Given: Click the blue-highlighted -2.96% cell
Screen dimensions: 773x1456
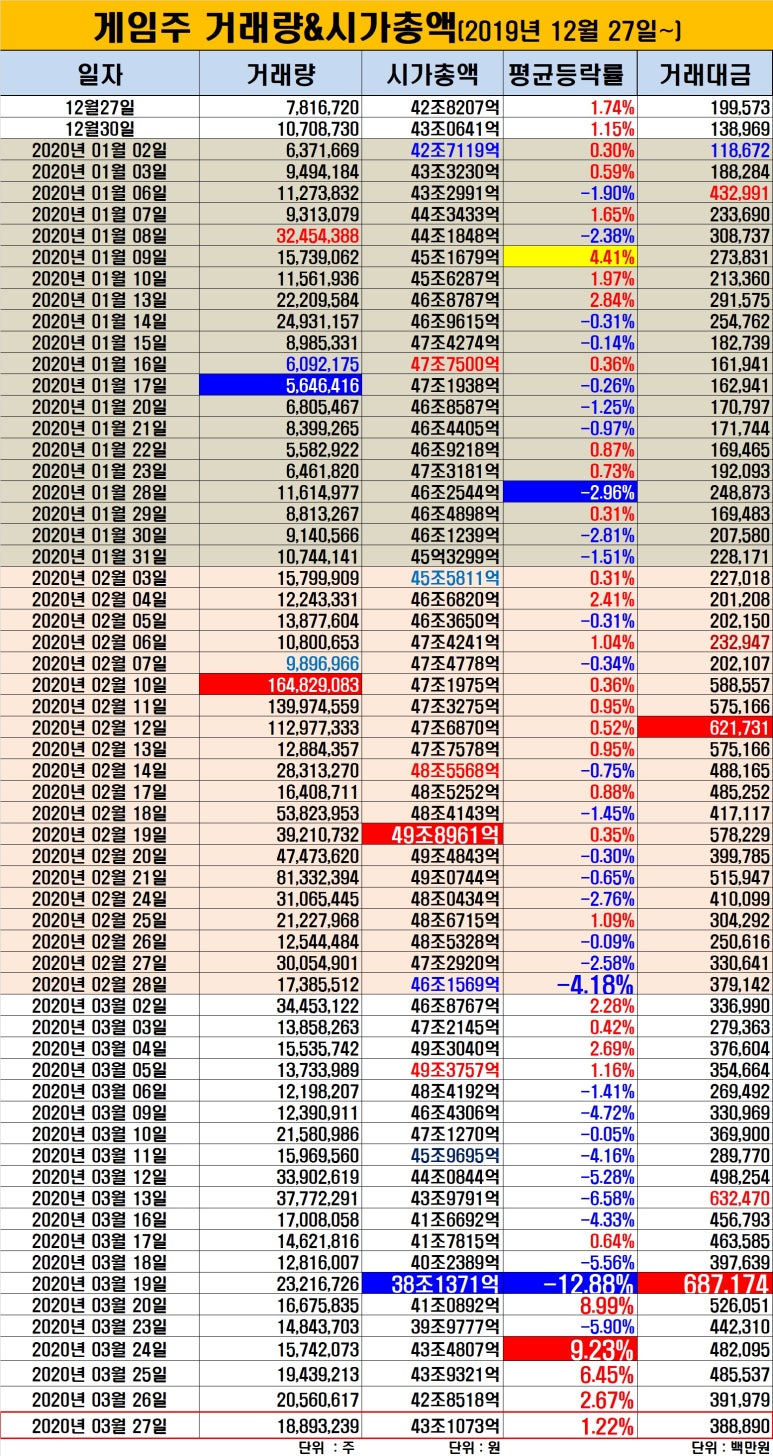Looking at the screenshot, I should point(570,492).
